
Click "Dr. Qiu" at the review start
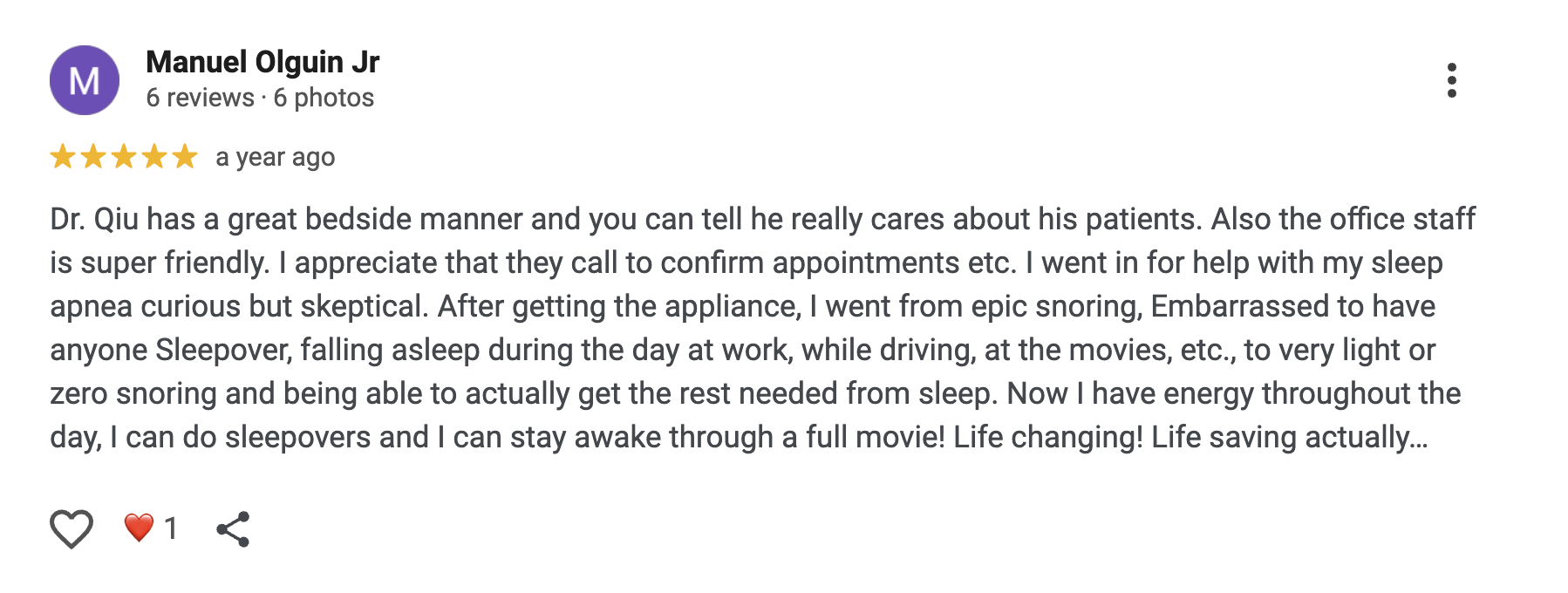click(94, 219)
